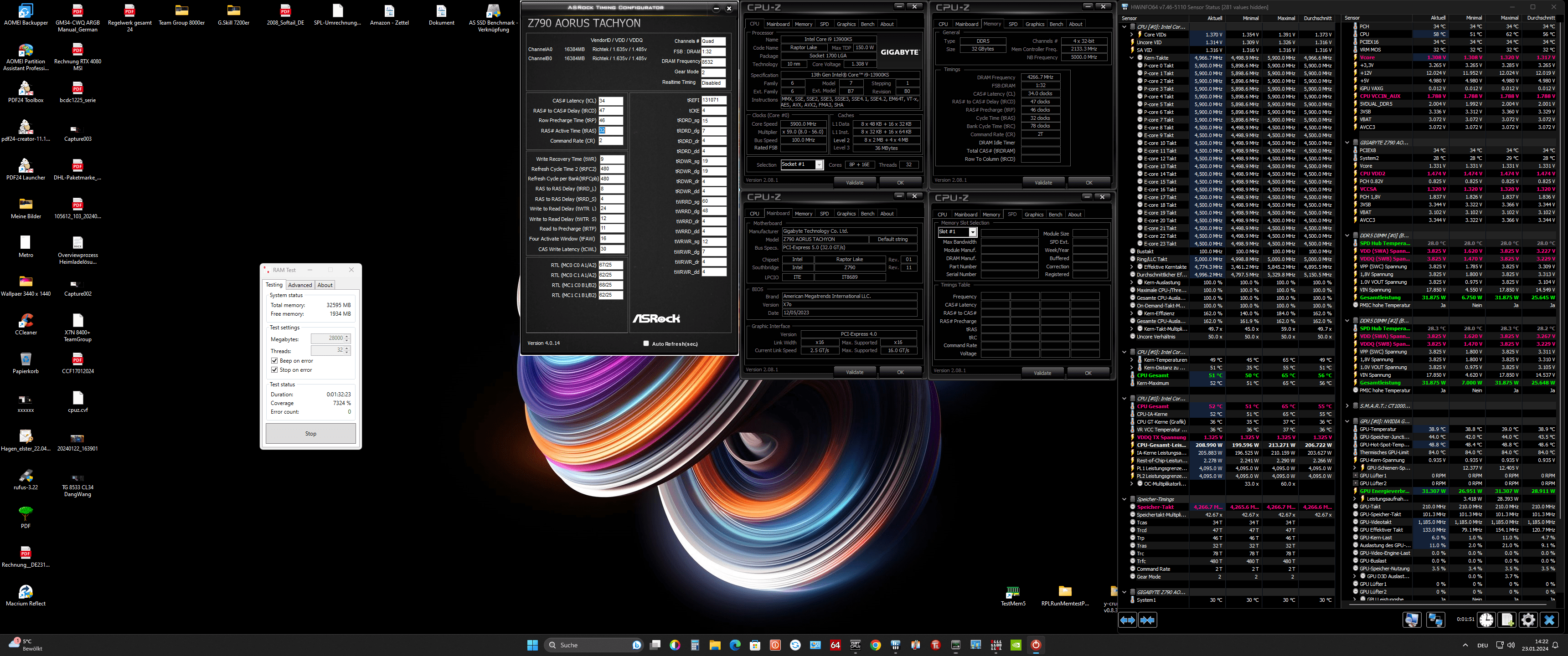The image size is (1568, 656).
Task: Open the Calculator taskbar icon
Action: (x=695, y=645)
